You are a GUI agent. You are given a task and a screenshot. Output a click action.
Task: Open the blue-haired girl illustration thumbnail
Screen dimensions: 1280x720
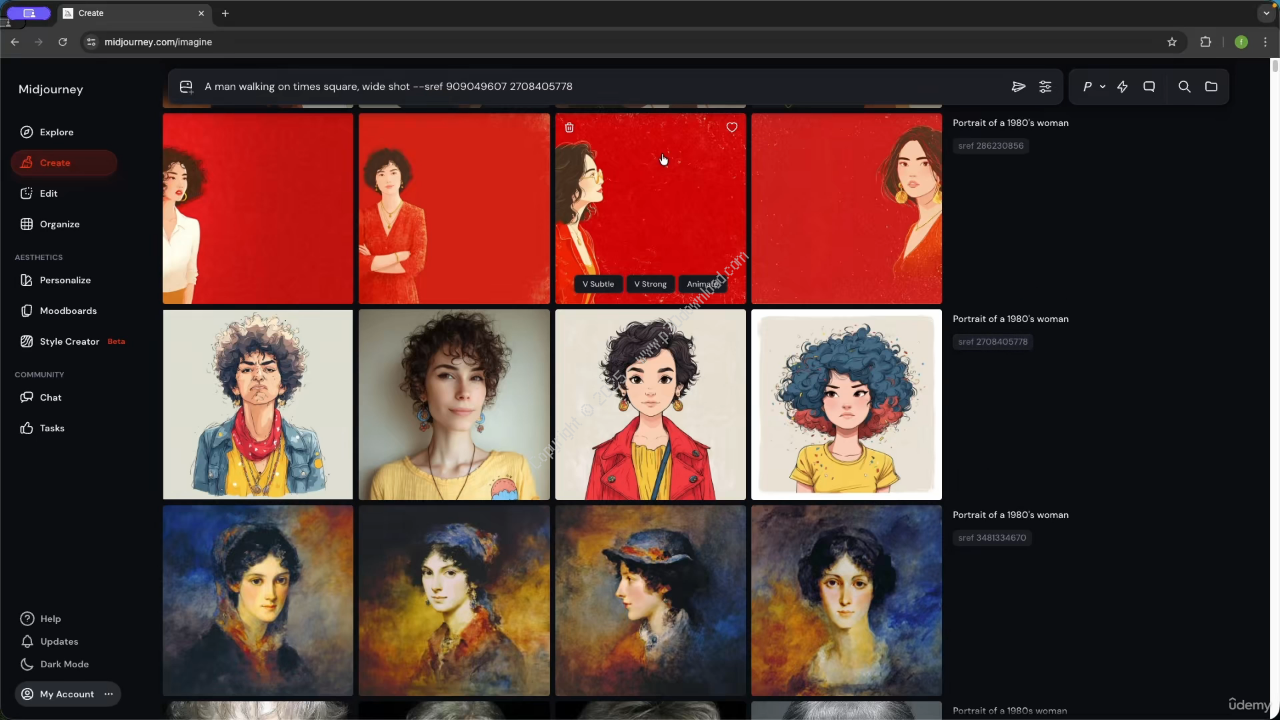846,404
